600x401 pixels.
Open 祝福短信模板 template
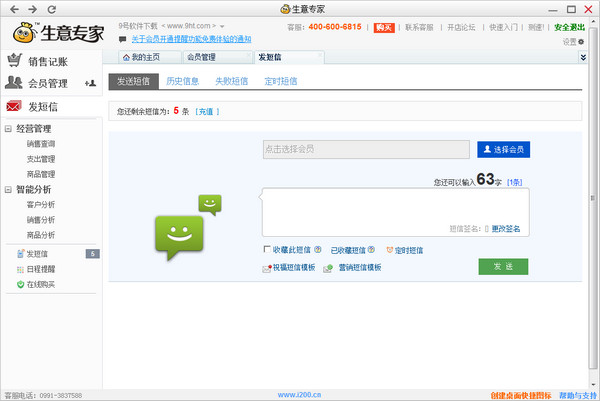coord(289,268)
